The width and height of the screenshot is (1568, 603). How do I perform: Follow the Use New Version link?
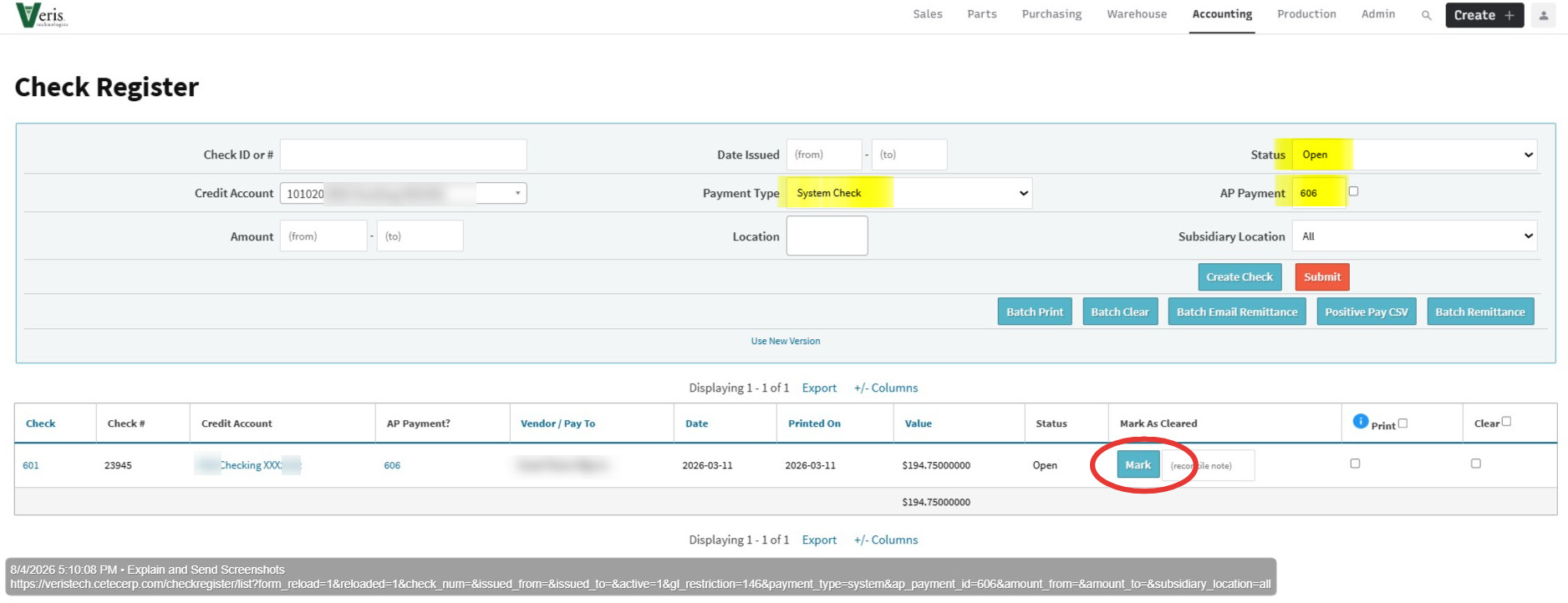point(786,341)
